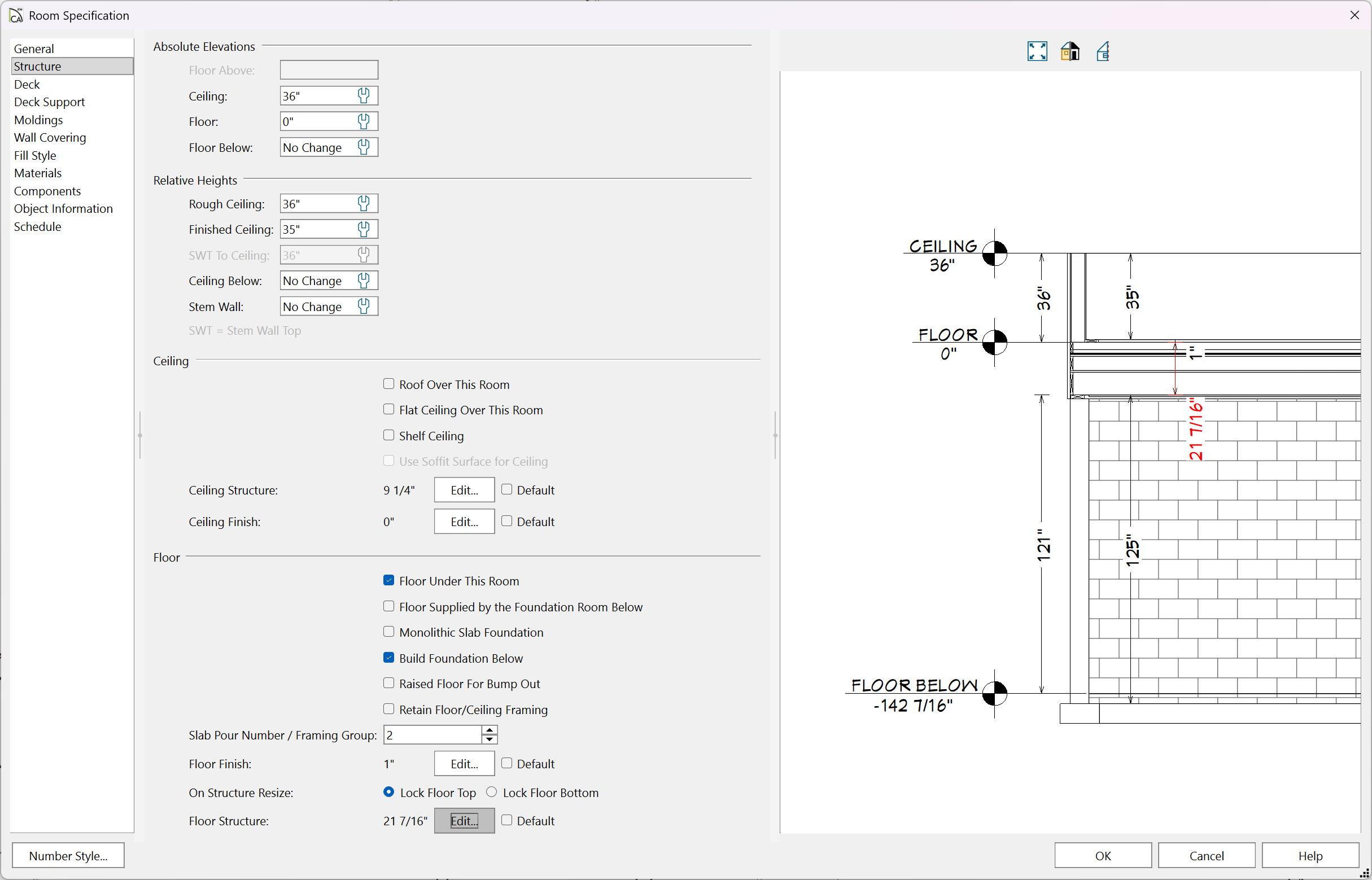Increase the Slab Pour Number spinner
The height and width of the screenshot is (880, 1372).
coord(489,730)
